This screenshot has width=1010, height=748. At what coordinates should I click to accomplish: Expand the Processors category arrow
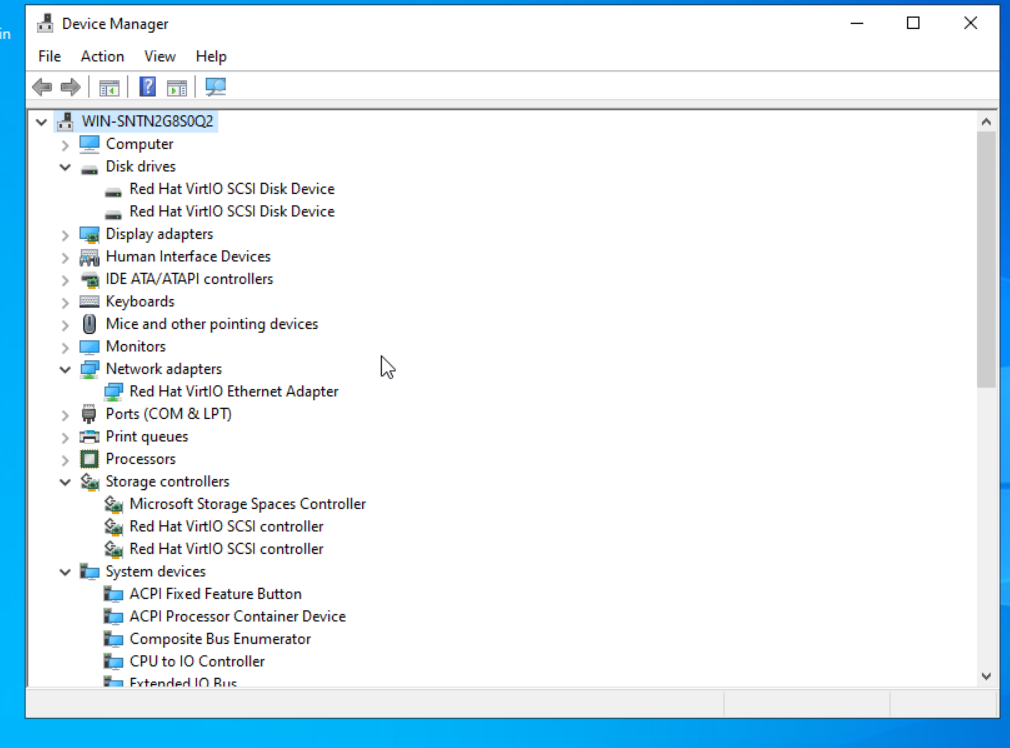[65, 459]
